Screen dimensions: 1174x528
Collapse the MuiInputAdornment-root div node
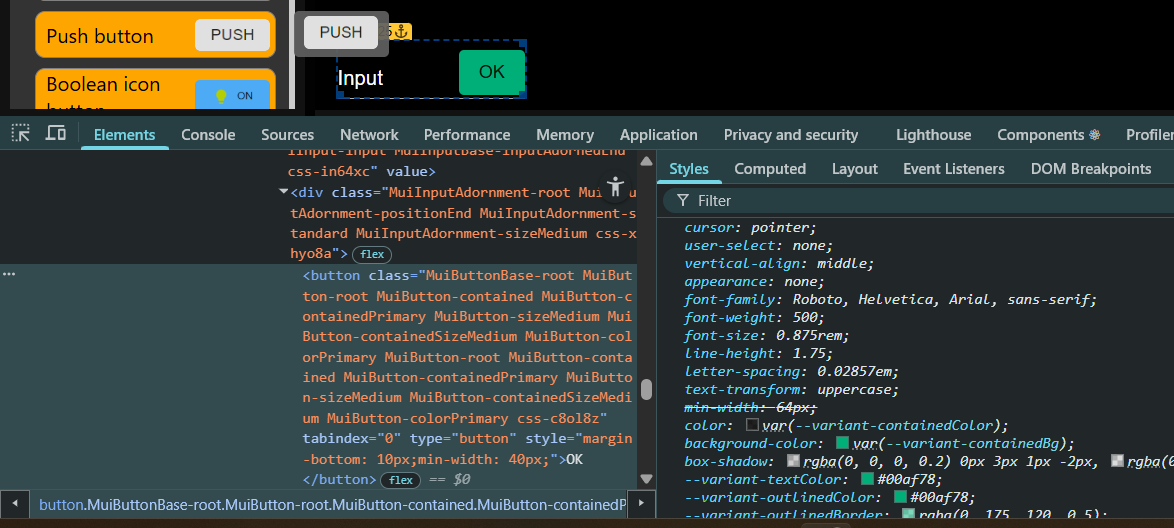283,192
